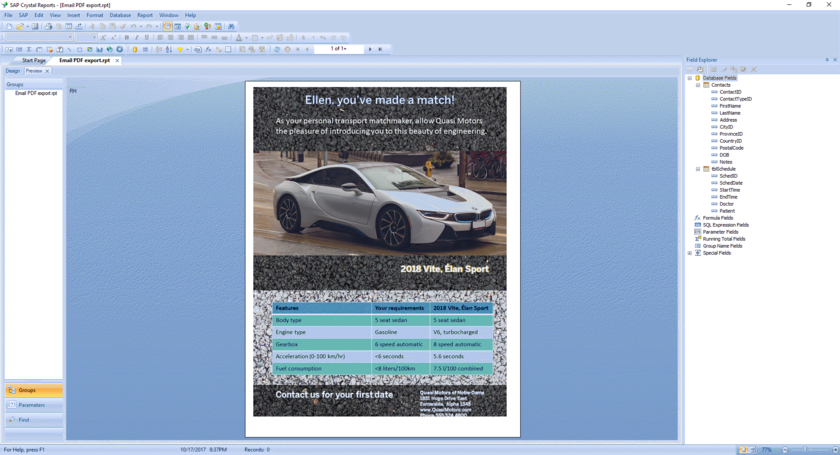Click the Font color A icon
The height and width of the screenshot is (455, 840).
238,38
